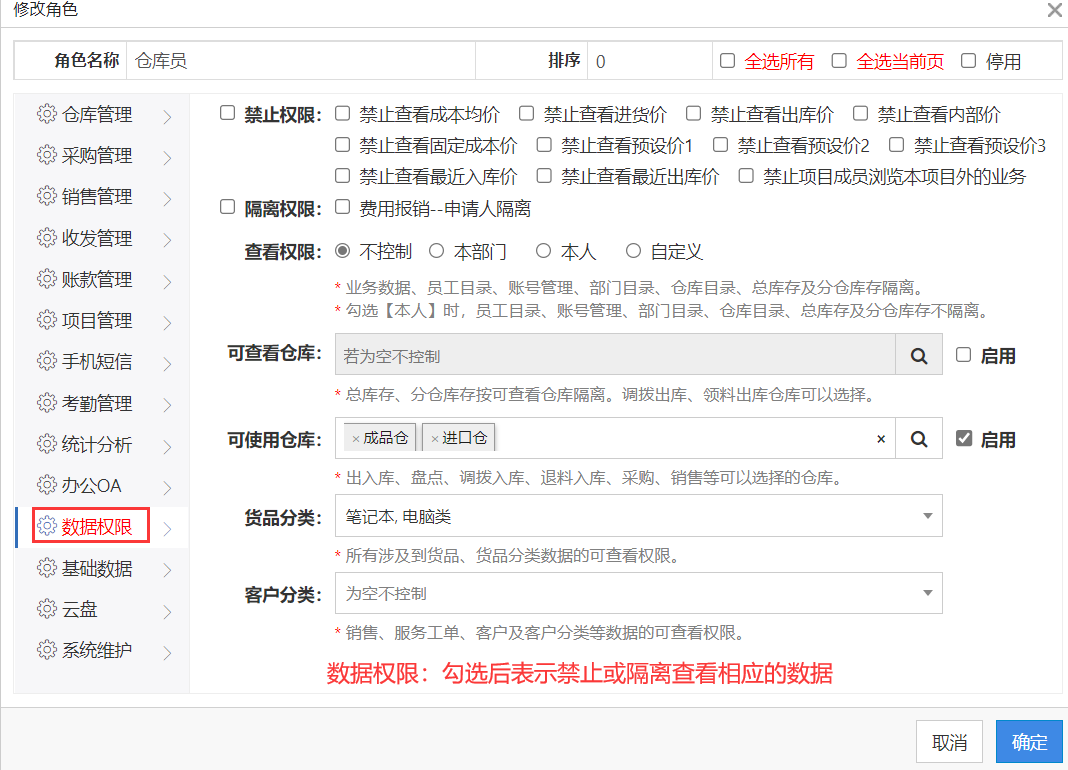Expand 账款管理 with its chevron

168,281
